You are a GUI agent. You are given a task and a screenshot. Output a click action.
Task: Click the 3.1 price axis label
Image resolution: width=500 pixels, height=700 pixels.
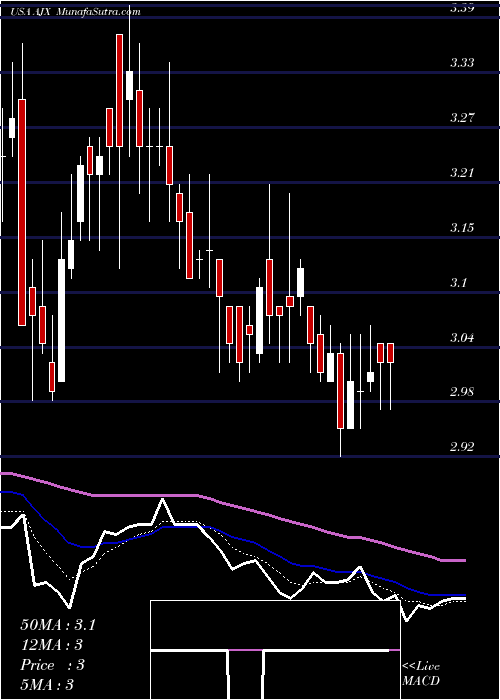click(459, 283)
